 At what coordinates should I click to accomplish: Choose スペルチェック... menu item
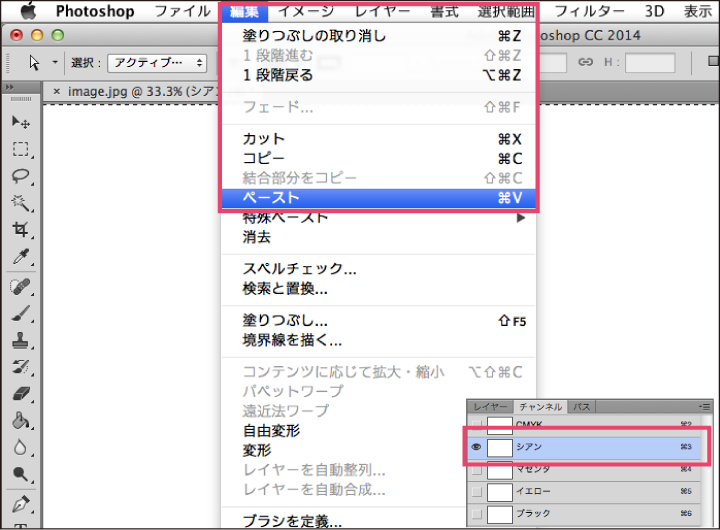pos(378,268)
